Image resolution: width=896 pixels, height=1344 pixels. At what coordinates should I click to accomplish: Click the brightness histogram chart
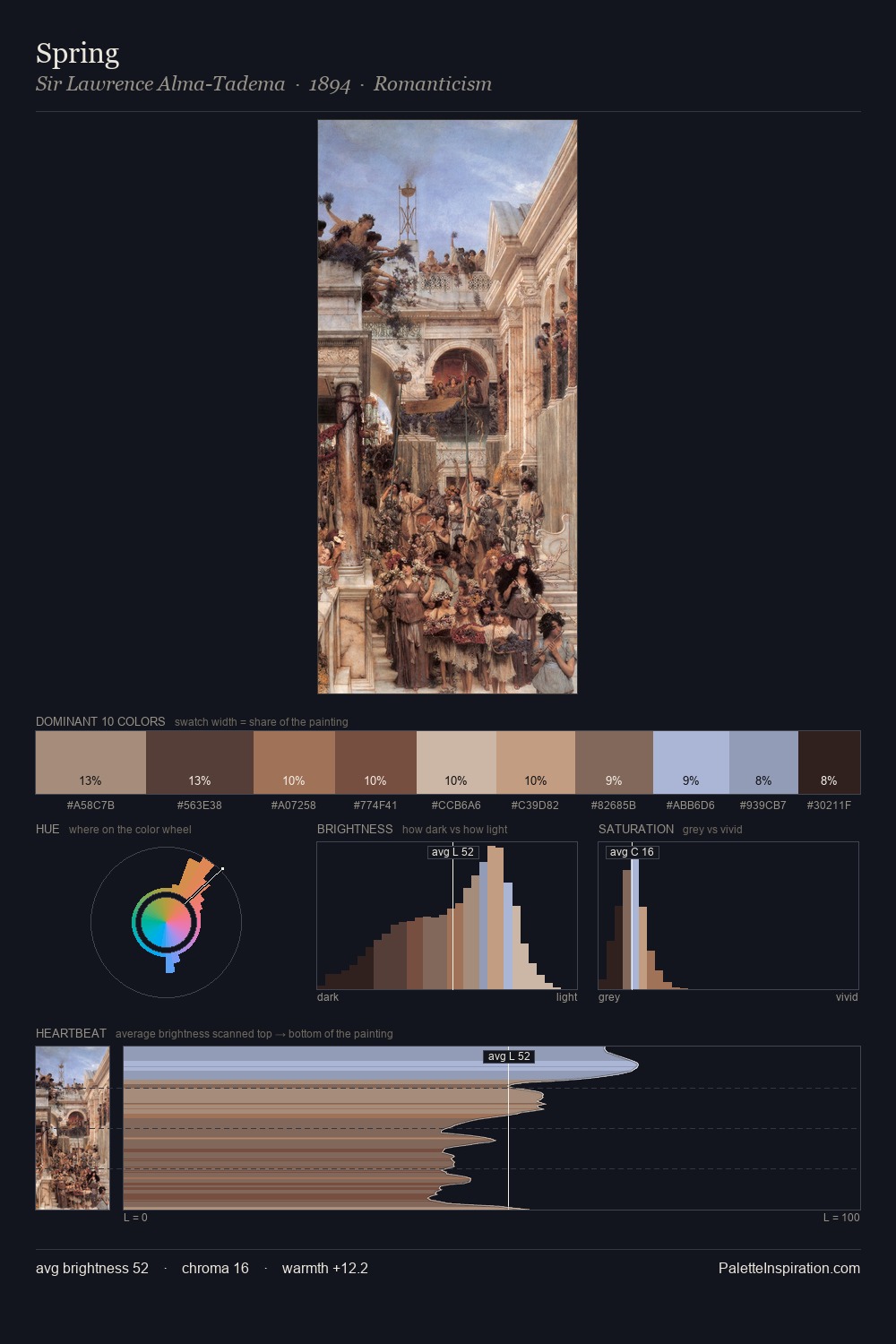point(447,916)
